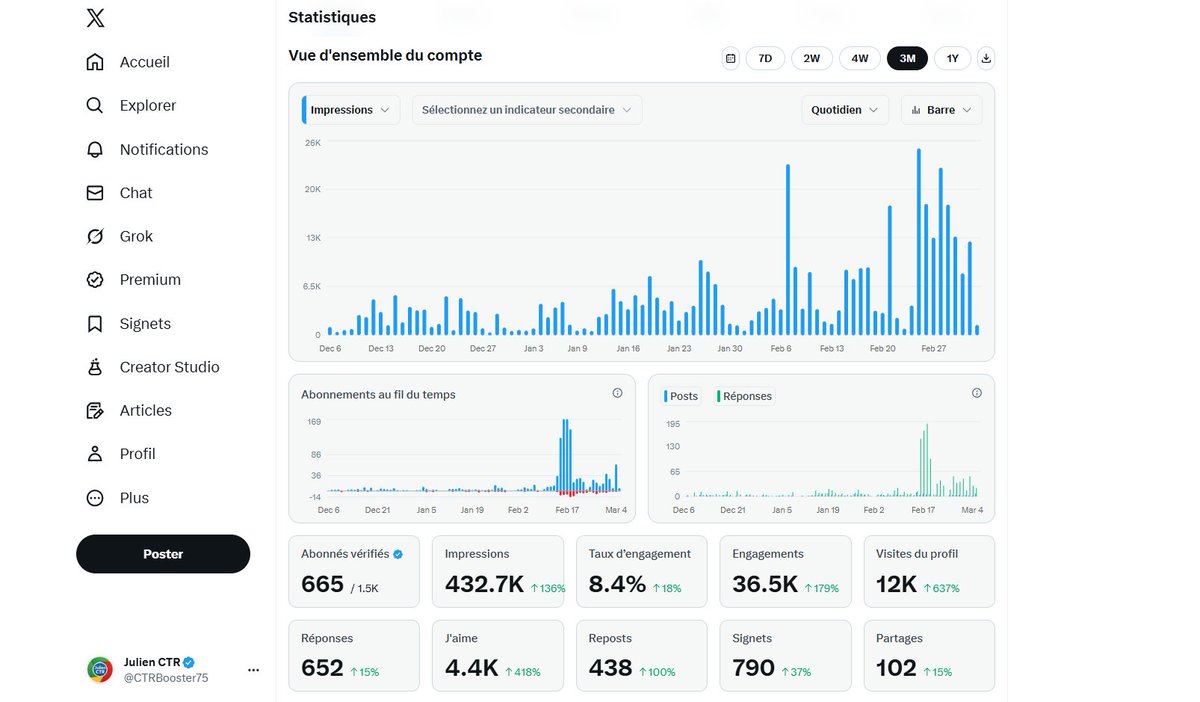The image size is (1200, 702).
Task: Click Vue d'ensemble du compte heading
Action: (x=385, y=55)
